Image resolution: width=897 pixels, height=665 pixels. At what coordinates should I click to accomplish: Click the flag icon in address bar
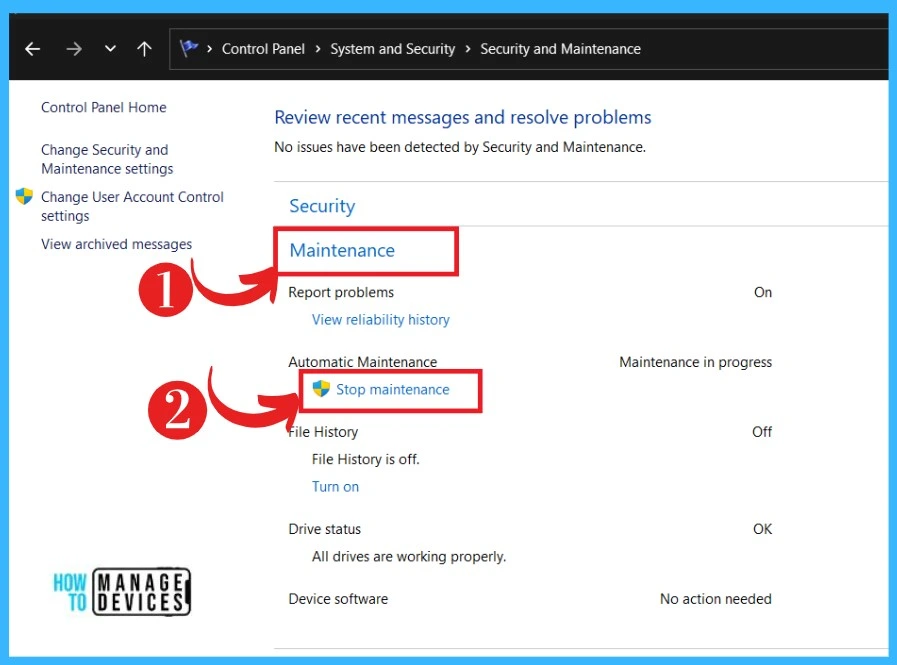(189, 48)
